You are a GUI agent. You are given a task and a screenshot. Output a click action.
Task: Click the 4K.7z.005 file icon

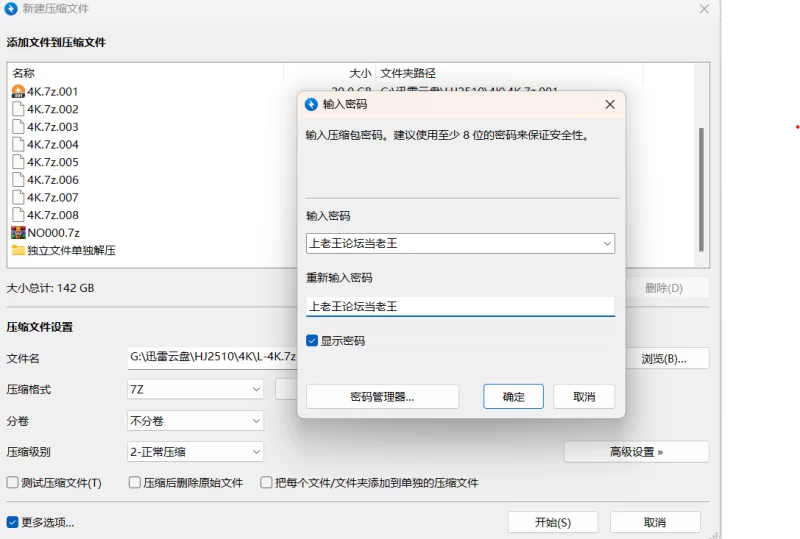(x=18, y=162)
